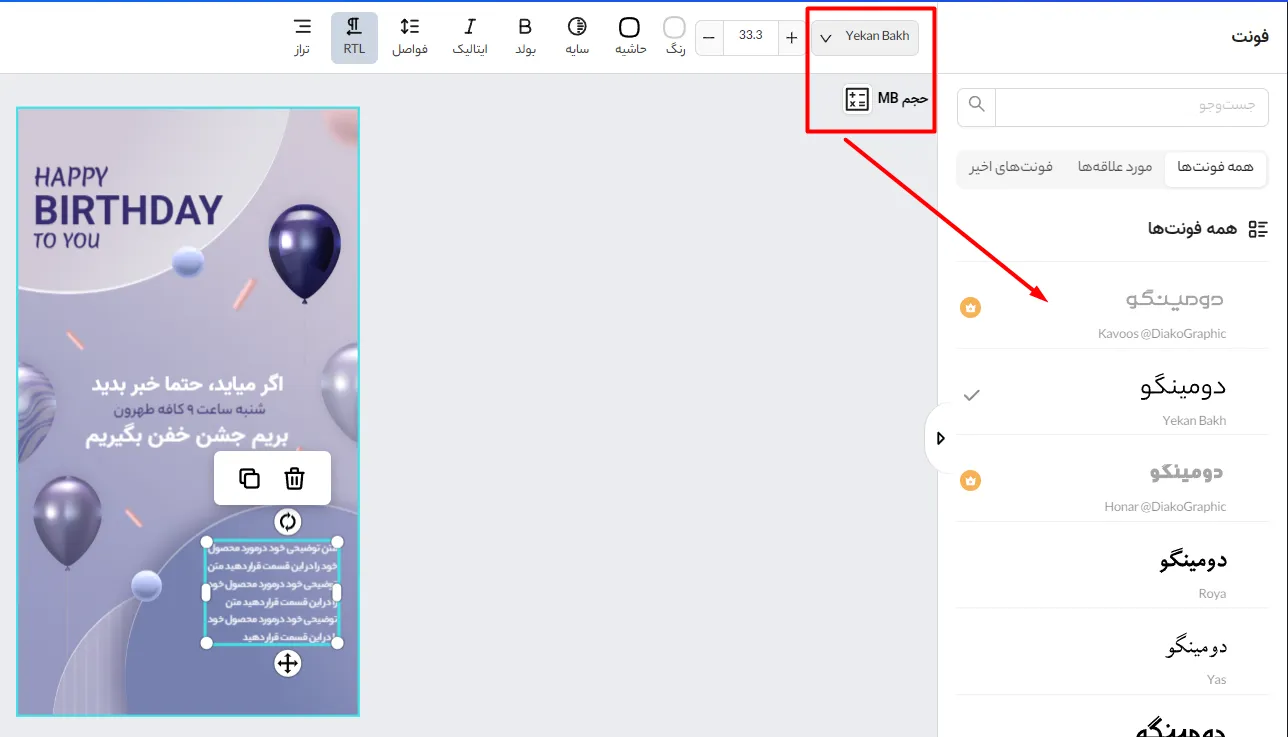
Task: Switch to the همه فونت‌ها tab
Action: 1215,168
